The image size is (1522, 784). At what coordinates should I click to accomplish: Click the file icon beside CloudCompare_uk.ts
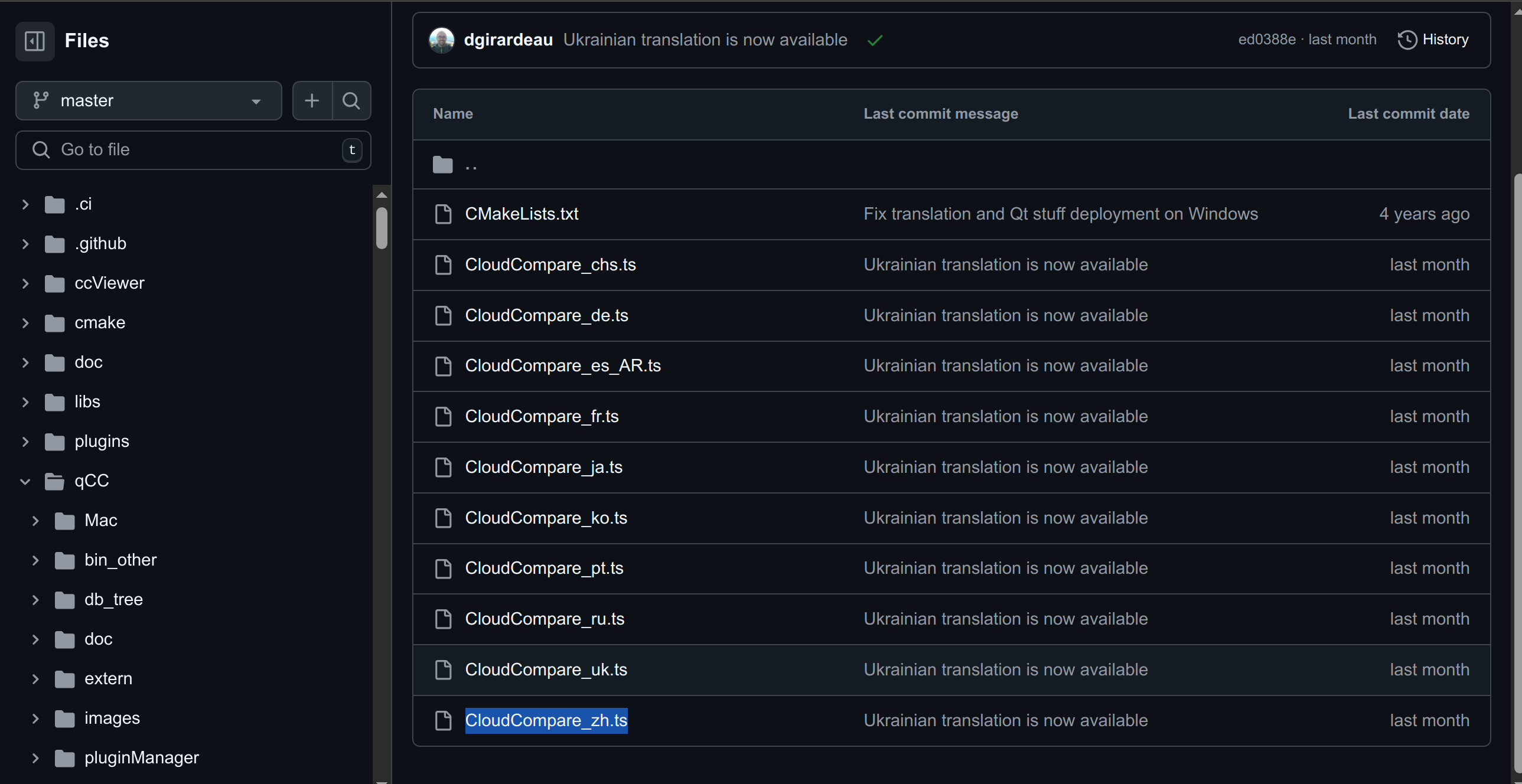443,670
